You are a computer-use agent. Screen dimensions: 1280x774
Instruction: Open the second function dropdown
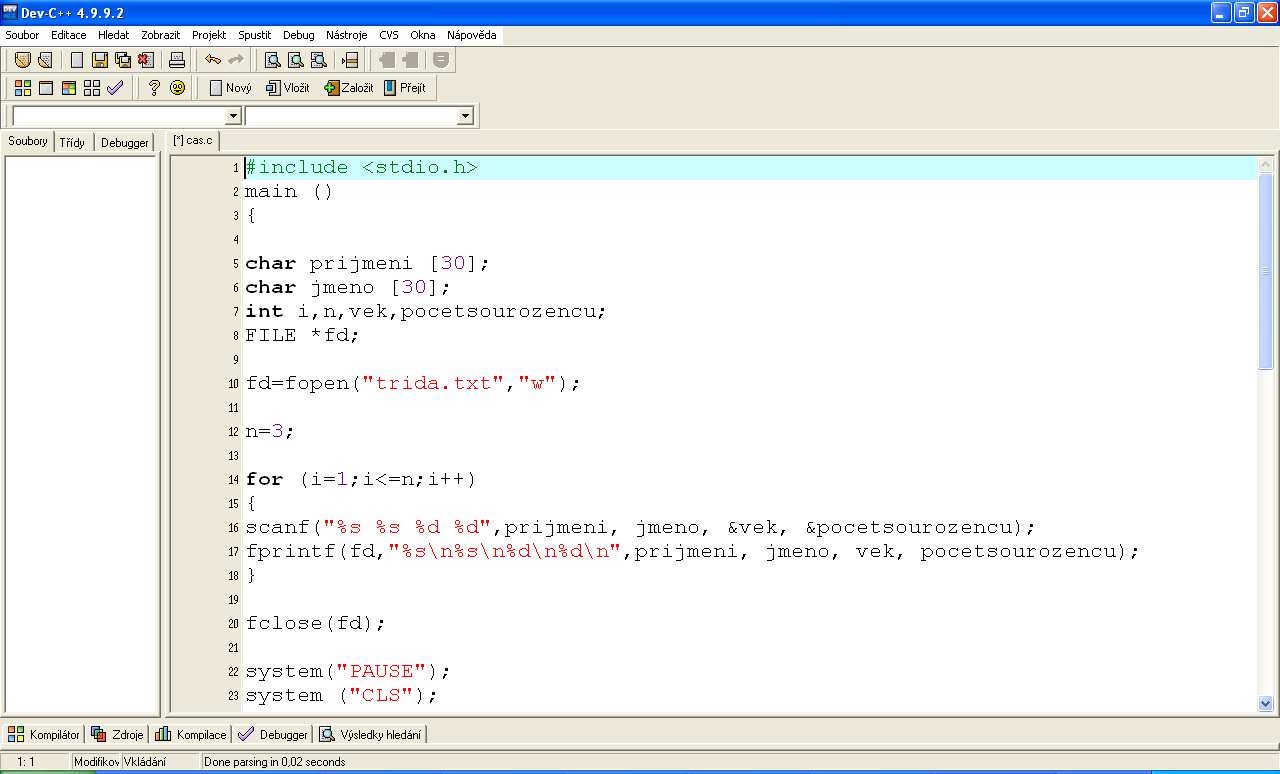(x=464, y=116)
